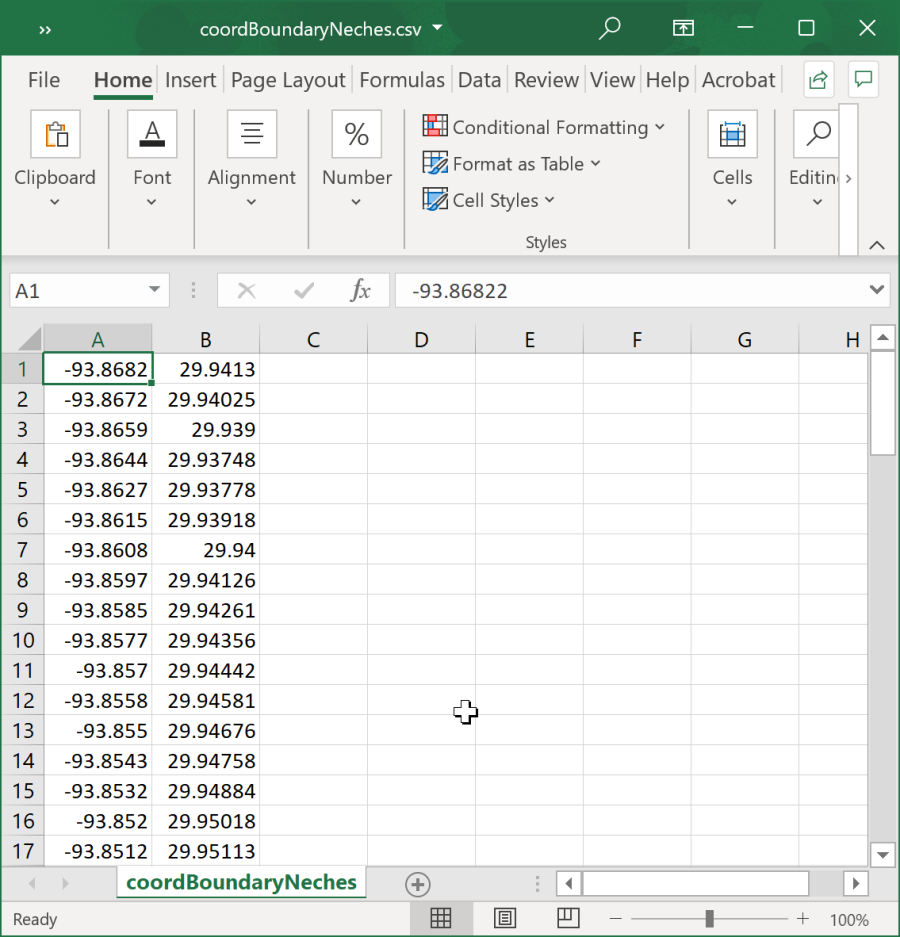Zoom out with the minus icon
The width and height of the screenshot is (900, 937).
pyautogui.click(x=616, y=919)
